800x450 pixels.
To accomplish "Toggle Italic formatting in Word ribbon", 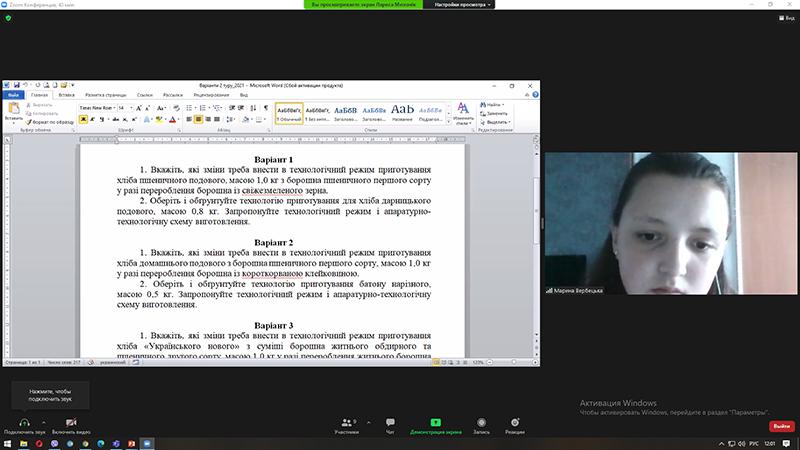I will click(91, 119).
